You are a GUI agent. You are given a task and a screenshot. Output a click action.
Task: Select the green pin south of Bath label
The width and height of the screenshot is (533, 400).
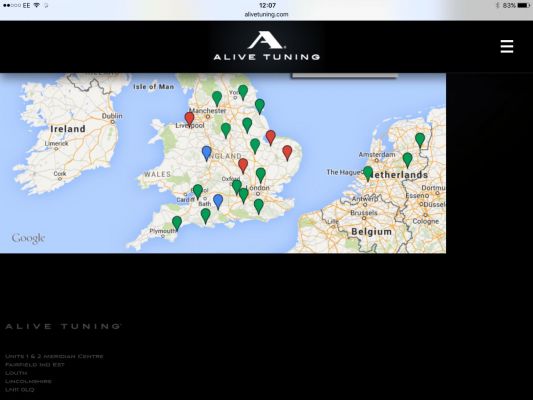205,216
